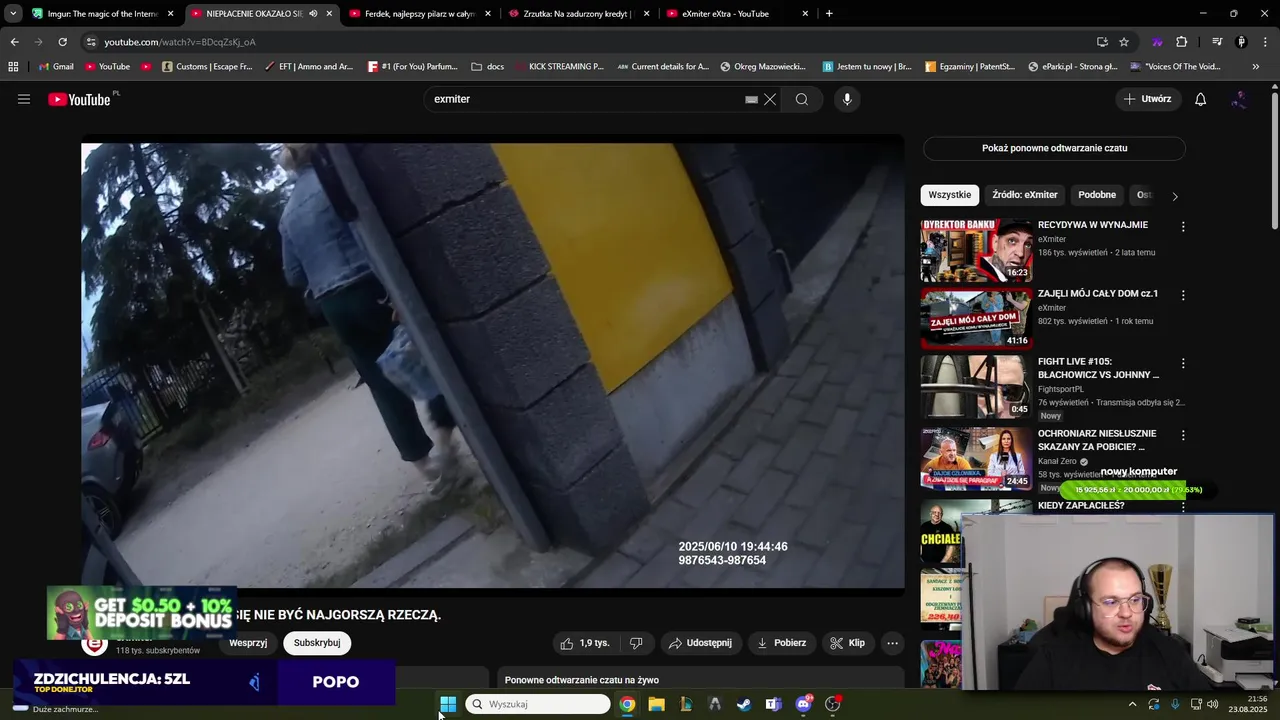Click the YouTube search input field

click(585, 99)
